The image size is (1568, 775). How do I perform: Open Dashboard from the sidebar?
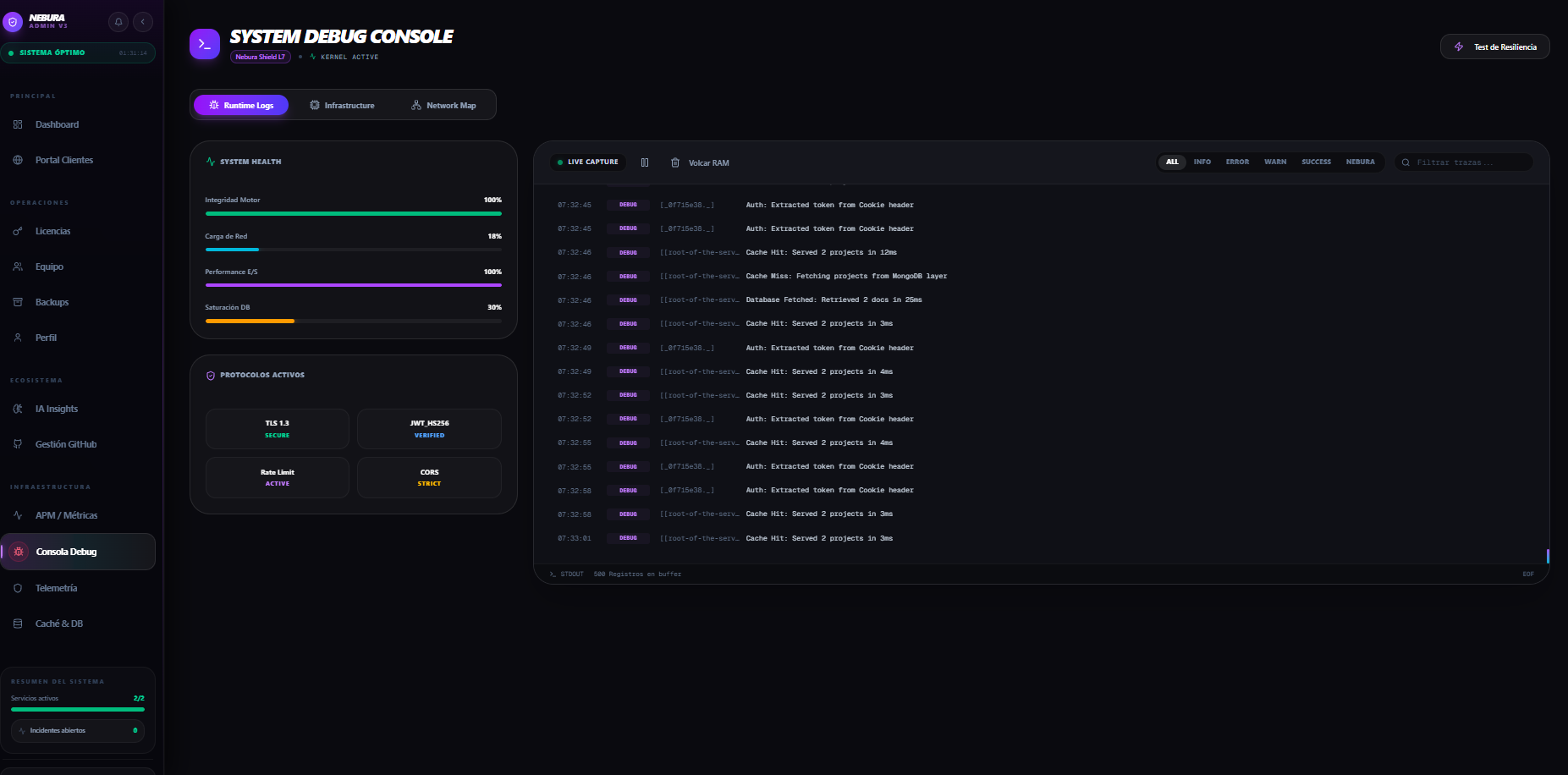pyautogui.click(x=57, y=124)
